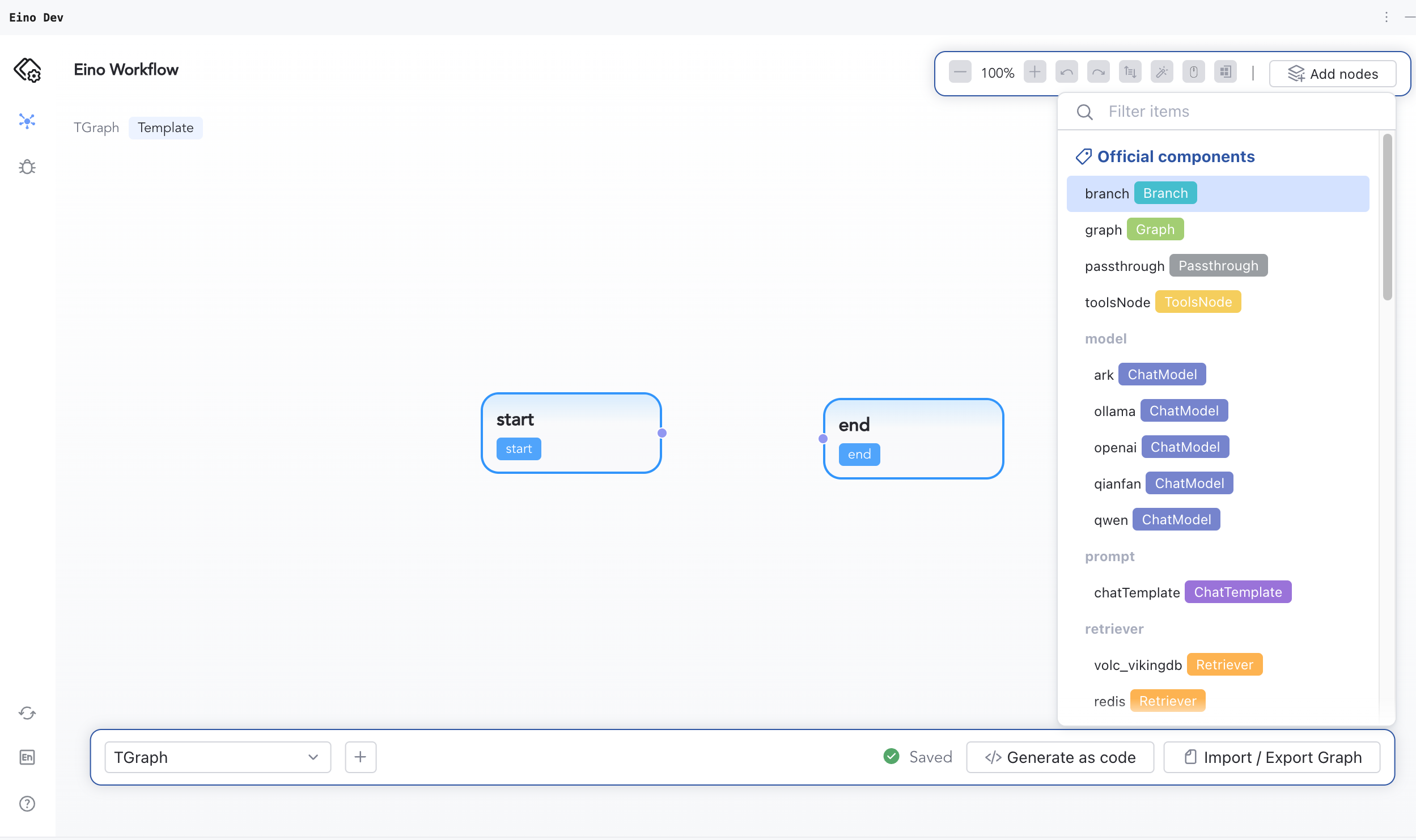Screen dimensions: 1416x840
Task: Open the Add nodes dropdown
Action: click(x=1332, y=74)
